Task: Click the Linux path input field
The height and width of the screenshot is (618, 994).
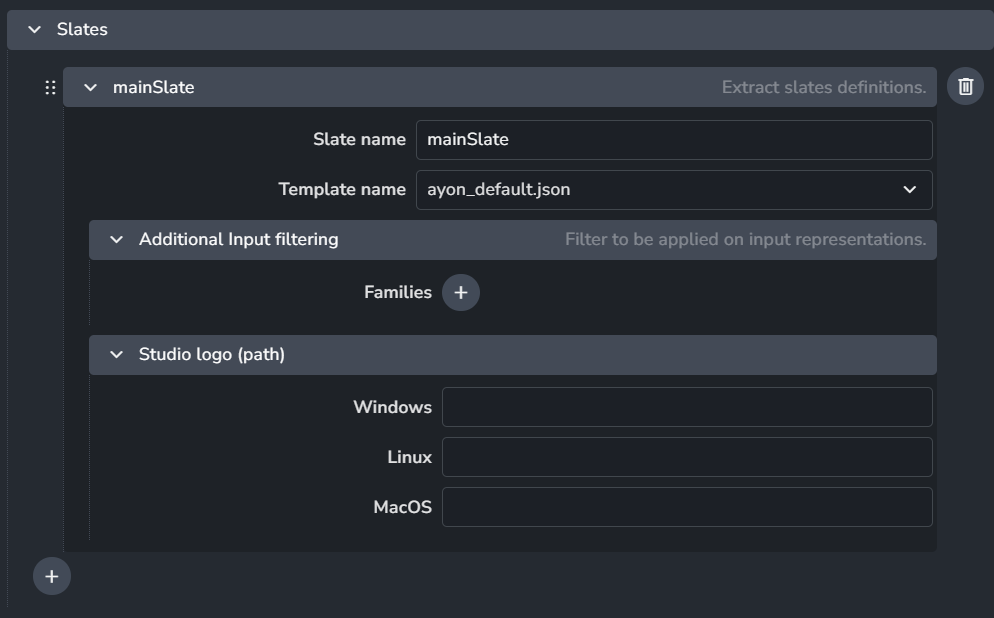Action: pyautogui.click(x=686, y=457)
